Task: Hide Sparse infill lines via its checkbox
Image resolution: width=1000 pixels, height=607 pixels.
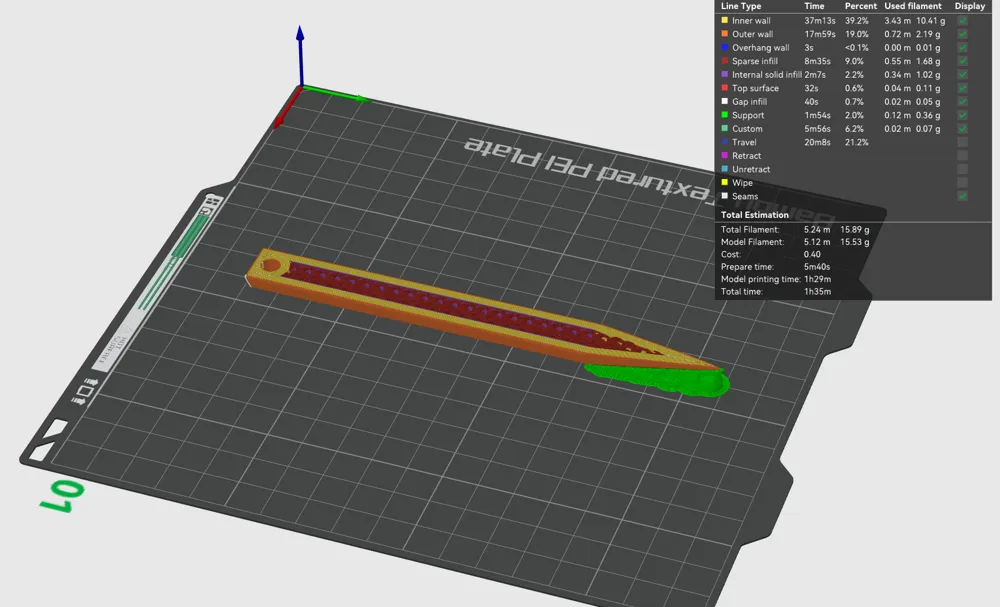Action: click(x=962, y=61)
